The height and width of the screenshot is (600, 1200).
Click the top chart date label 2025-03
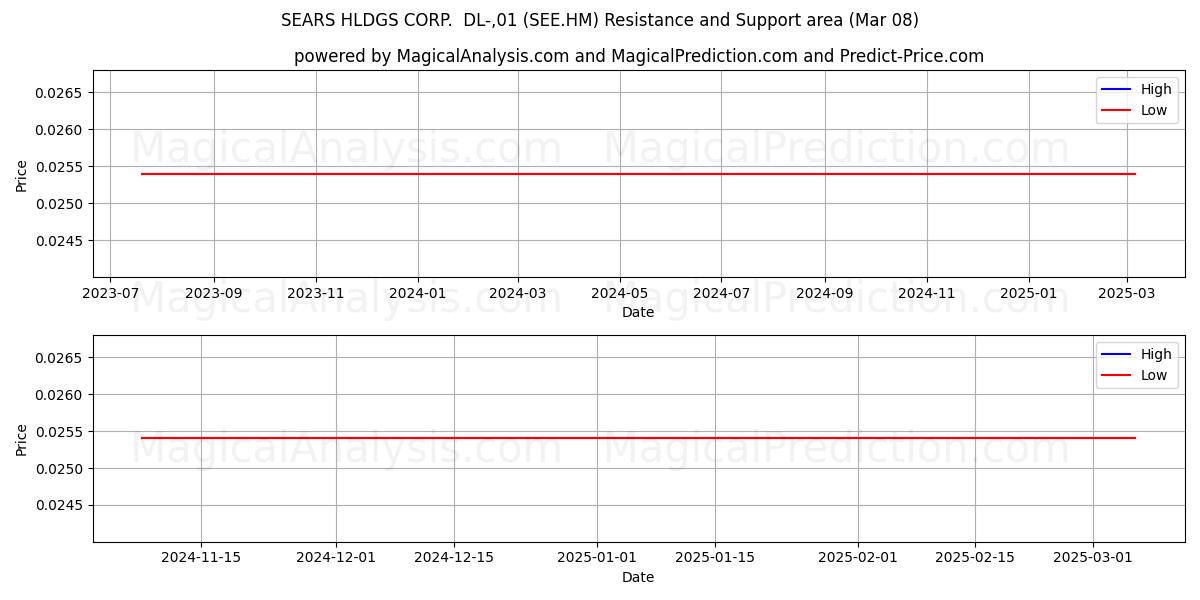tap(1127, 293)
